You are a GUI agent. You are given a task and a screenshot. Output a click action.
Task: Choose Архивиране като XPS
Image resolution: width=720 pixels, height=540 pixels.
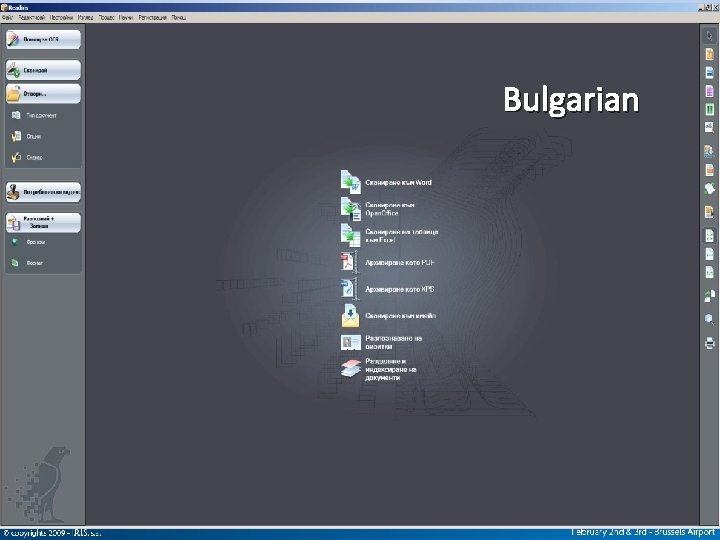[387, 289]
